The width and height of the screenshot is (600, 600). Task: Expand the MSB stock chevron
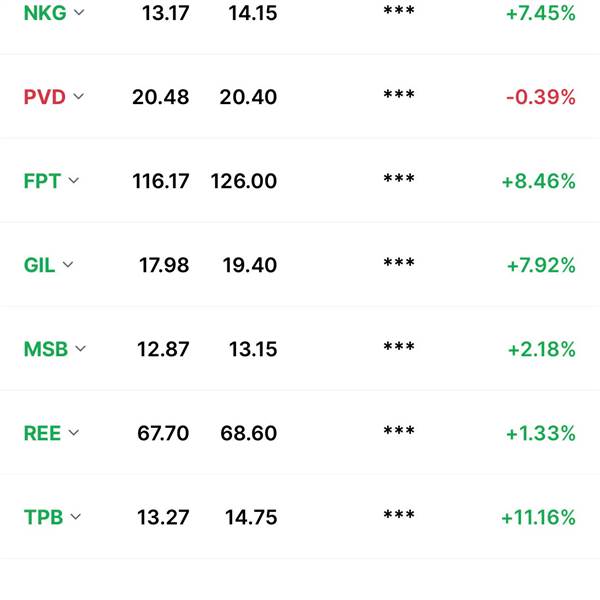click(80, 349)
